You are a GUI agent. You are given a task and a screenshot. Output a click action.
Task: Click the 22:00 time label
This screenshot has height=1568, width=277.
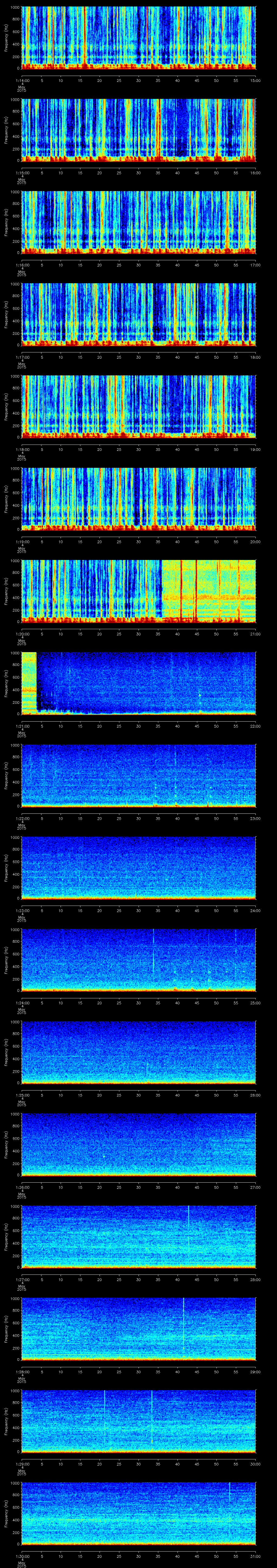(x=256, y=726)
